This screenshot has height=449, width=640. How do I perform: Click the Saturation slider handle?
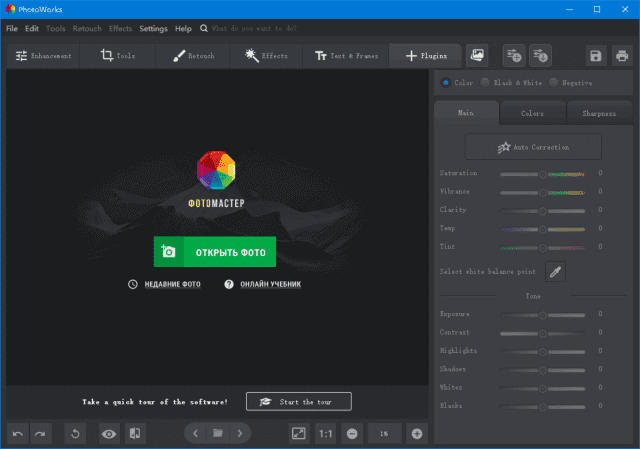click(x=543, y=174)
